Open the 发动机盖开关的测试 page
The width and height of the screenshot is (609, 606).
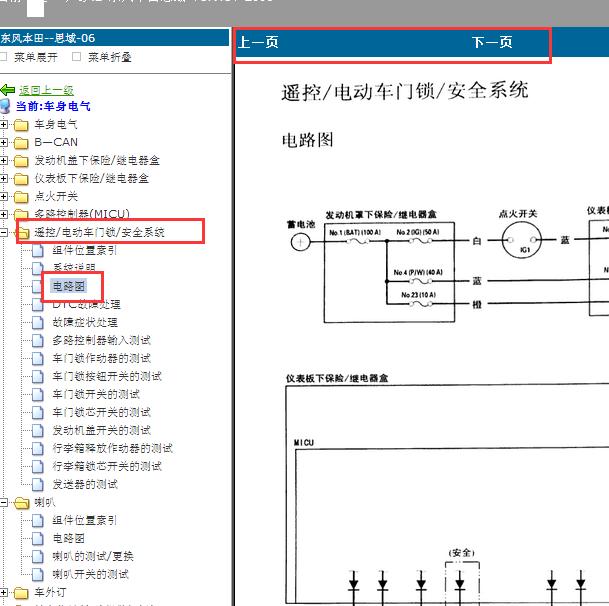tap(102, 430)
